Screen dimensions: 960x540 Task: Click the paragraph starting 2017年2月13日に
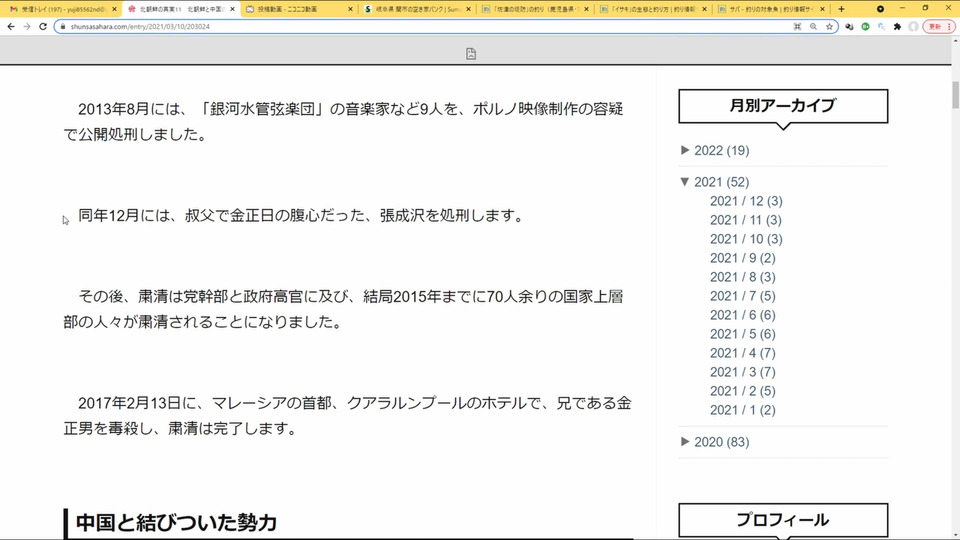coord(347,416)
